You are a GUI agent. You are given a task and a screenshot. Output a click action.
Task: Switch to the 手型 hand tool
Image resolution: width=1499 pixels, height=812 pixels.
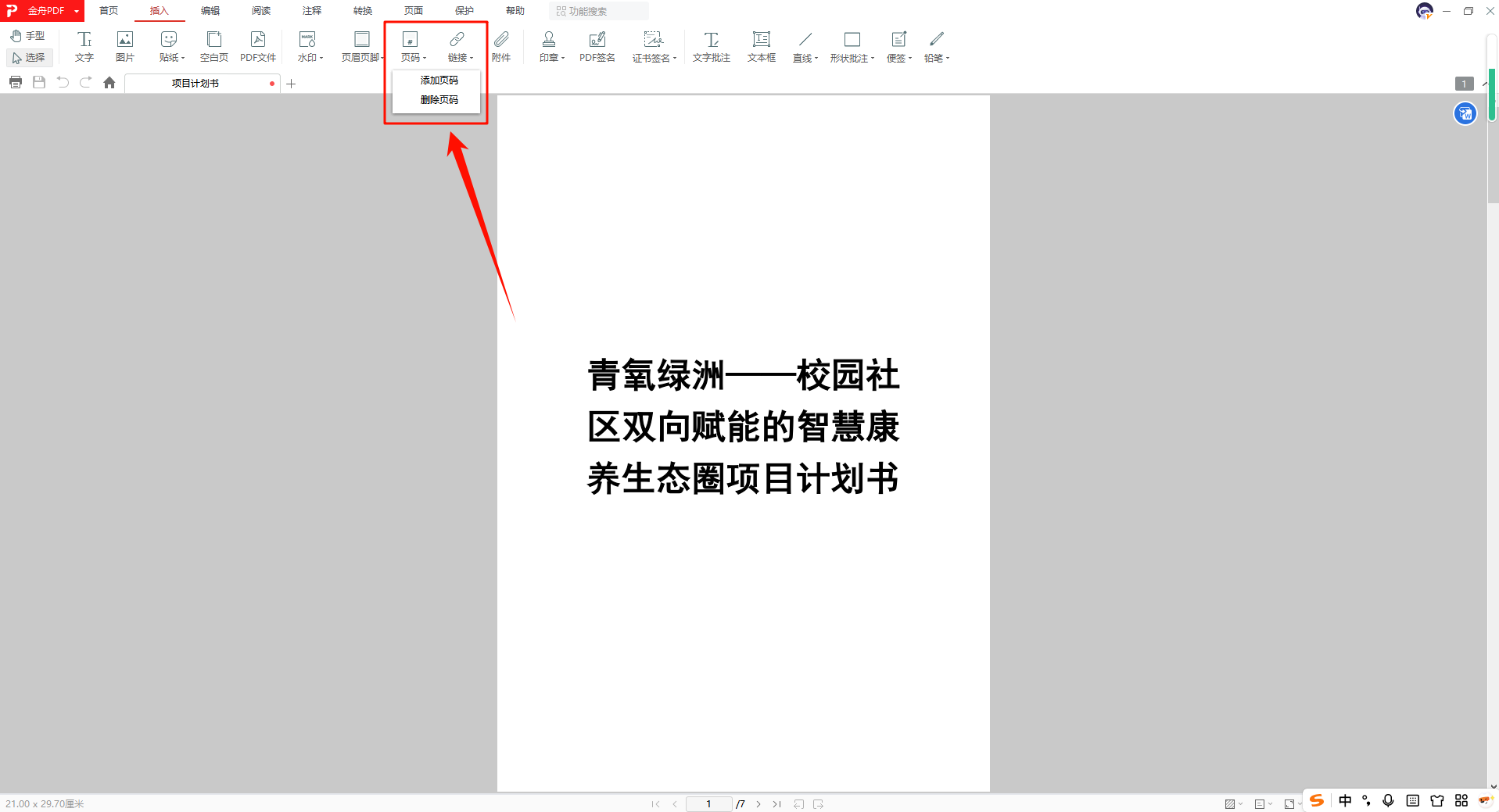point(27,35)
